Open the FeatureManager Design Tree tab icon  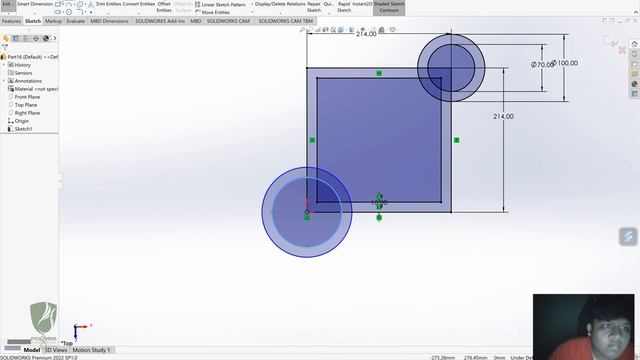point(6,38)
